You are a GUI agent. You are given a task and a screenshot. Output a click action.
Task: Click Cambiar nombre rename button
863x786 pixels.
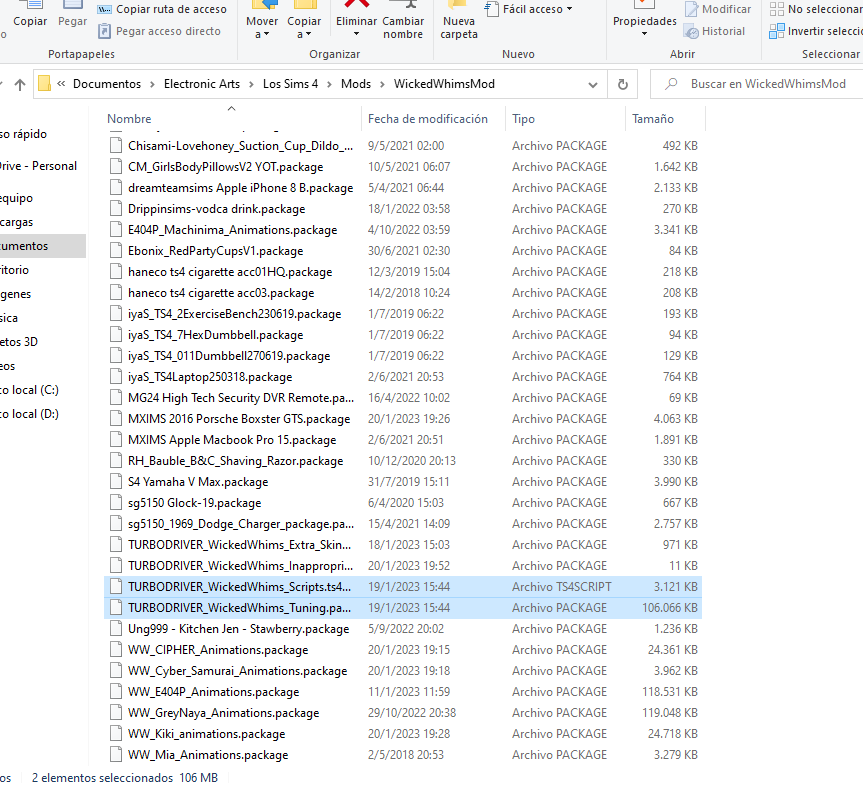pyautogui.click(x=403, y=21)
